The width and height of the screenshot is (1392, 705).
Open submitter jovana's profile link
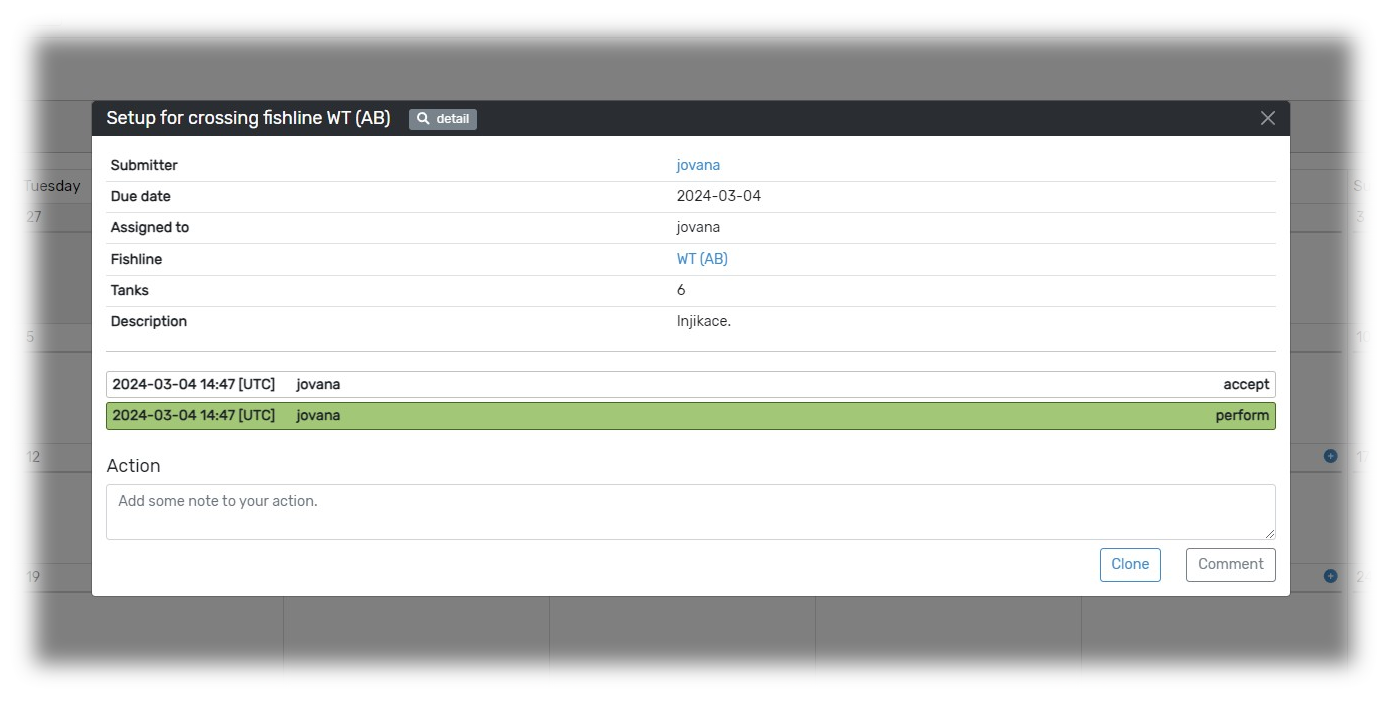(698, 165)
